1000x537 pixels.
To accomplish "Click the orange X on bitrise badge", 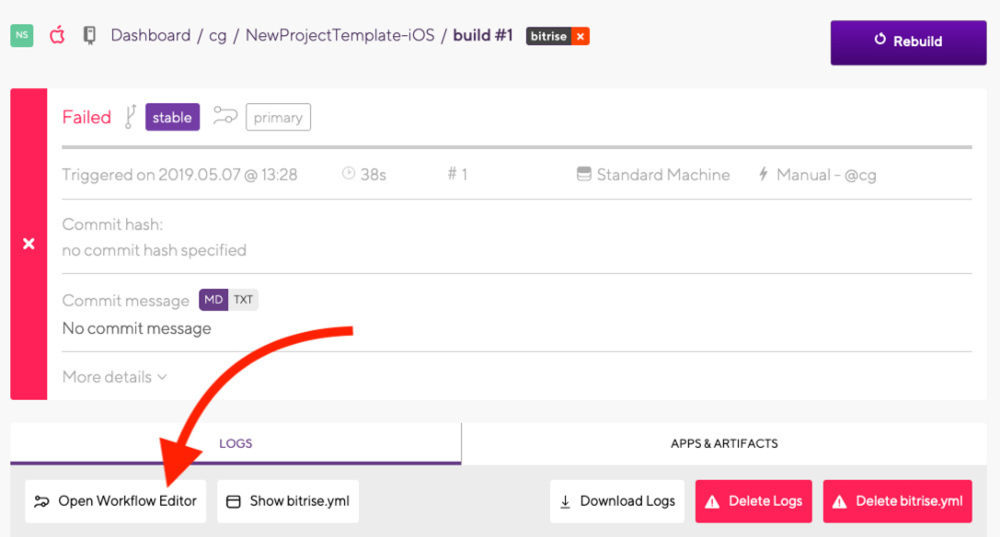I will point(580,36).
